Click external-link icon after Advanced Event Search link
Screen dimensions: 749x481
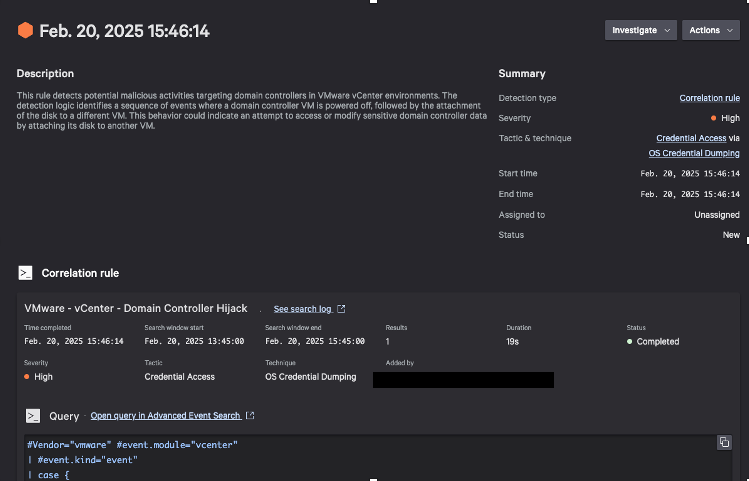250,415
